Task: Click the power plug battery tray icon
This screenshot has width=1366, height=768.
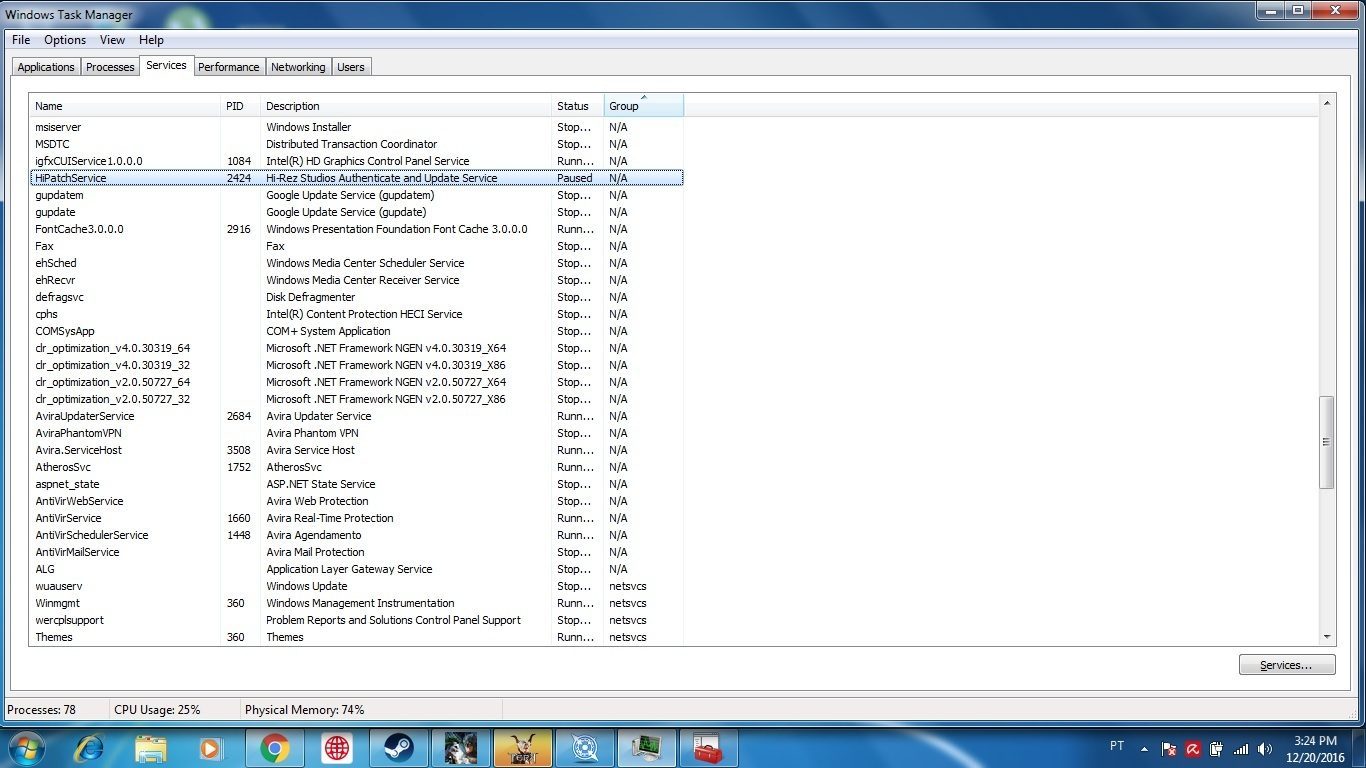Action: tap(1217, 748)
